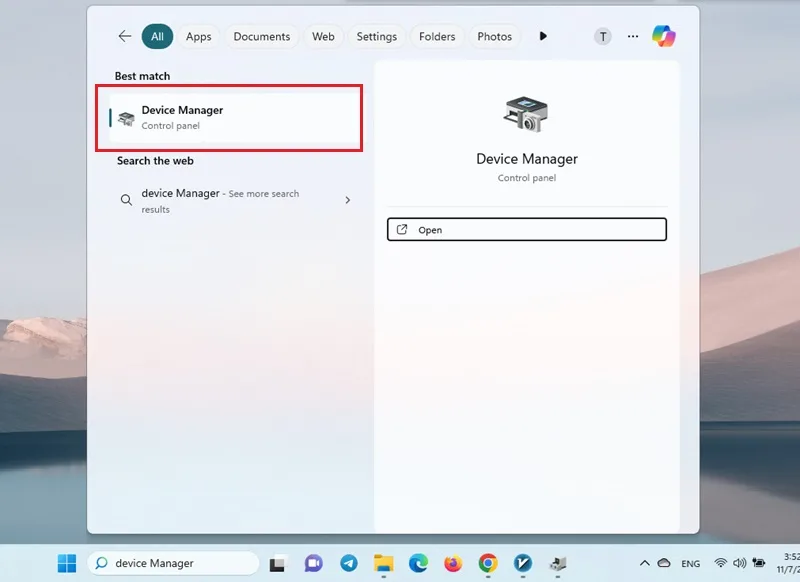
Task: Click the 'Control panel' label in the preview pane
Action: coord(527,178)
